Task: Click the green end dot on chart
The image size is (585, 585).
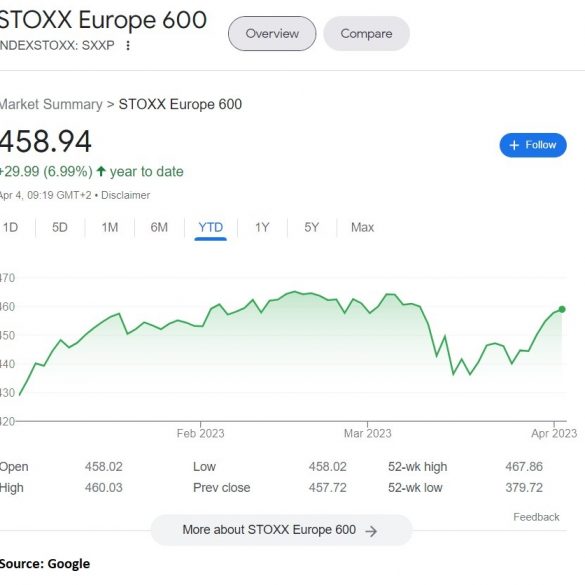Action: (x=562, y=309)
